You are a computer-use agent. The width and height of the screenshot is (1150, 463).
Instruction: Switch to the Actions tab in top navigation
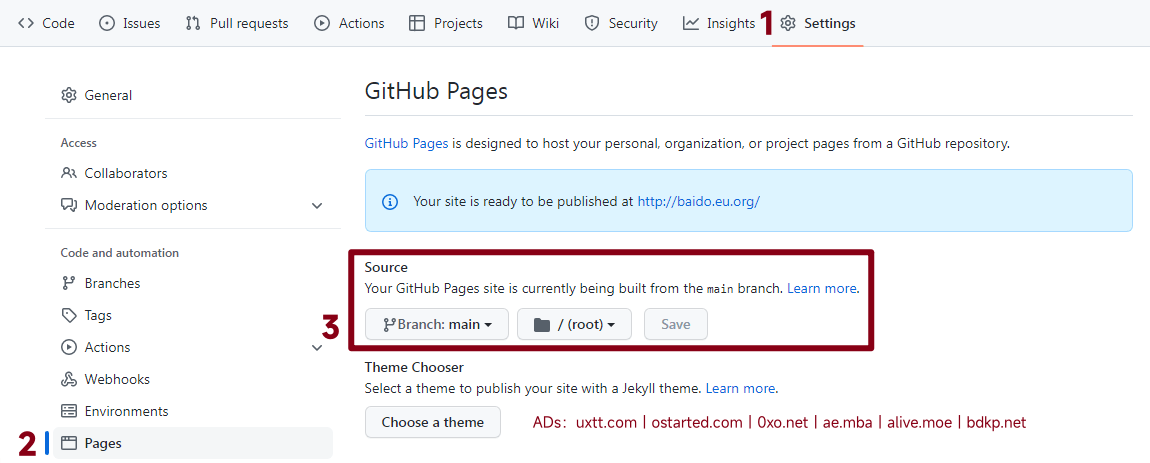point(349,23)
